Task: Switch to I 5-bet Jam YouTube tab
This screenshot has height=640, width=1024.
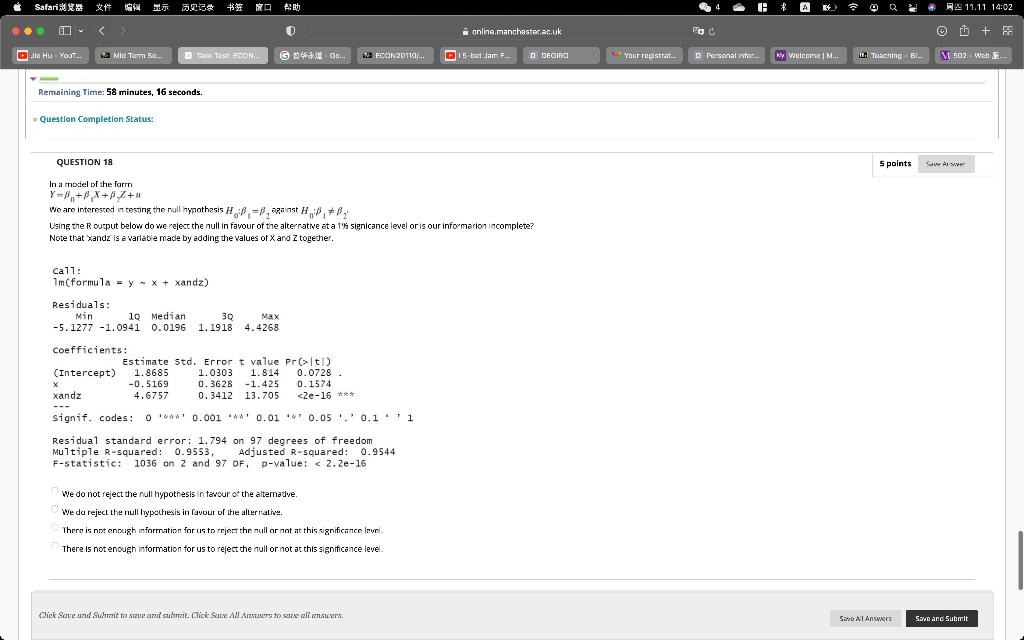Action: coord(478,56)
